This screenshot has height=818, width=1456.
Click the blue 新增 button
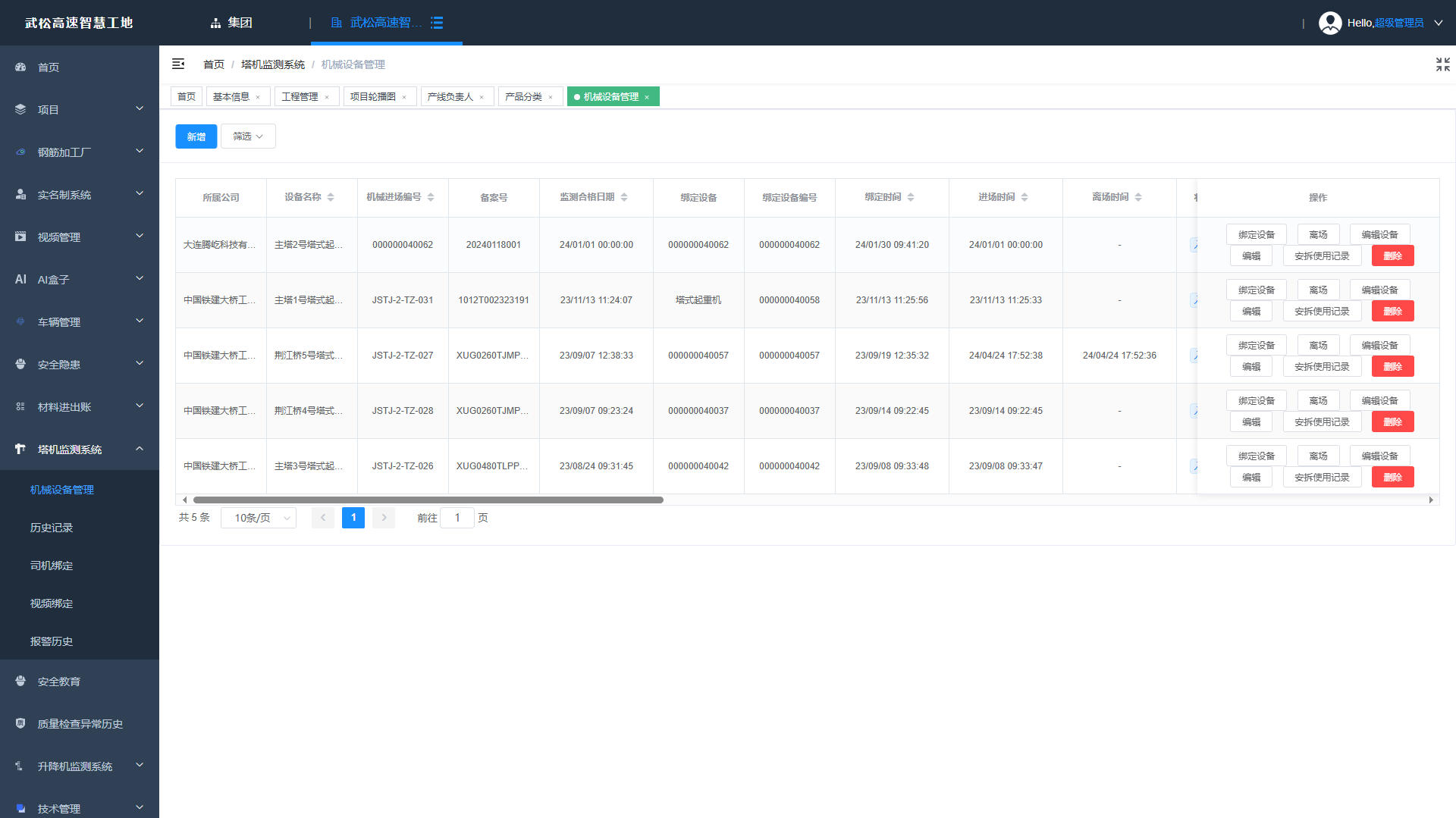[x=196, y=136]
